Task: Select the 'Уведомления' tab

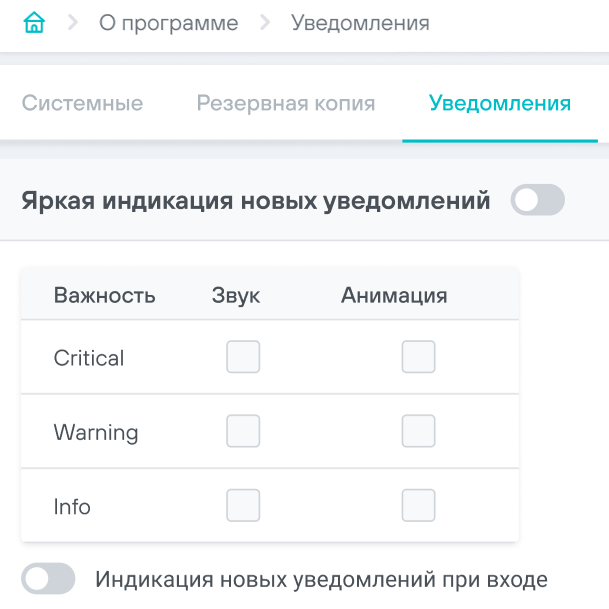Action: (499, 103)
